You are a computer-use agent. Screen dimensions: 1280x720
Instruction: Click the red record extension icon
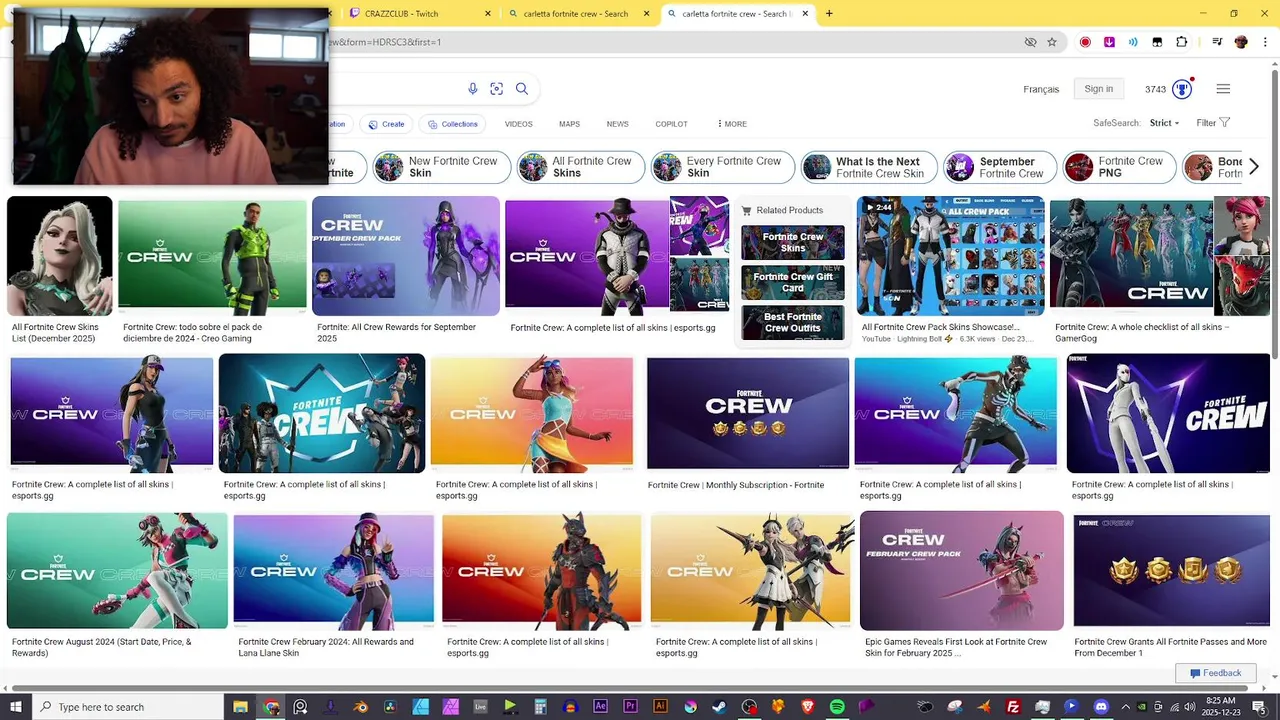click(1085, 42)
